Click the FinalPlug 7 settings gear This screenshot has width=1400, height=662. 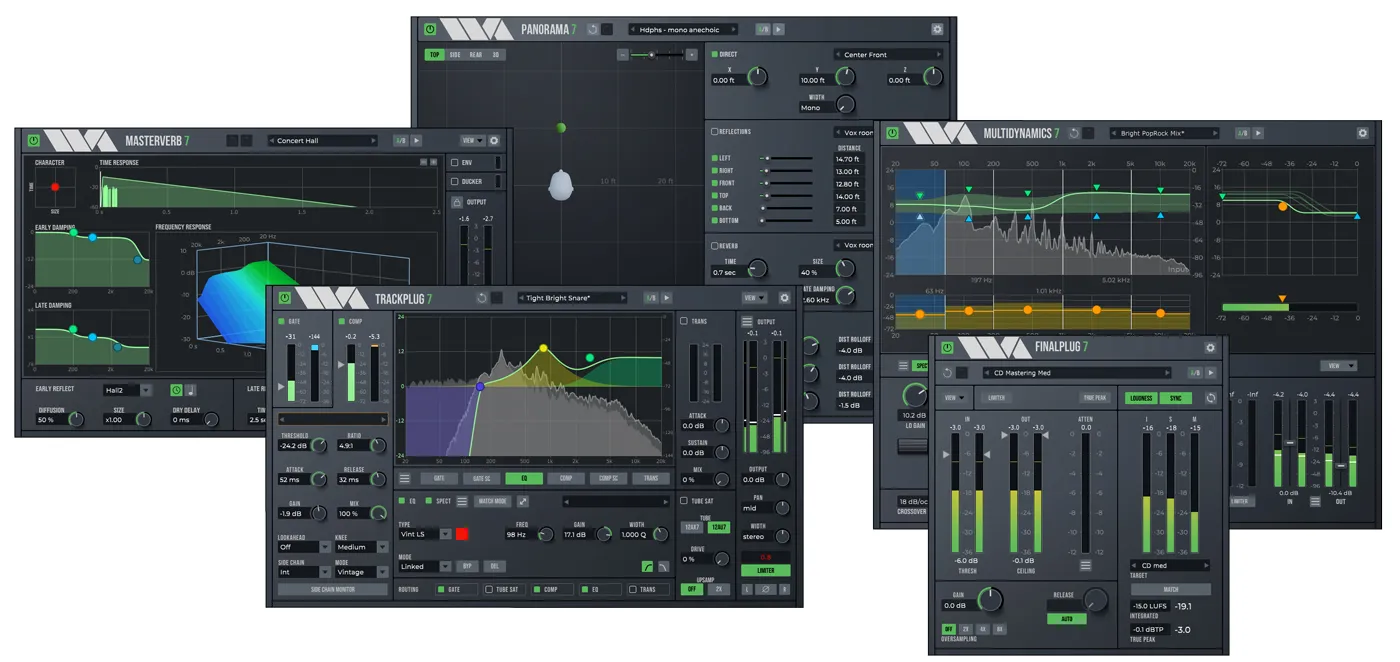point(1209,347)
